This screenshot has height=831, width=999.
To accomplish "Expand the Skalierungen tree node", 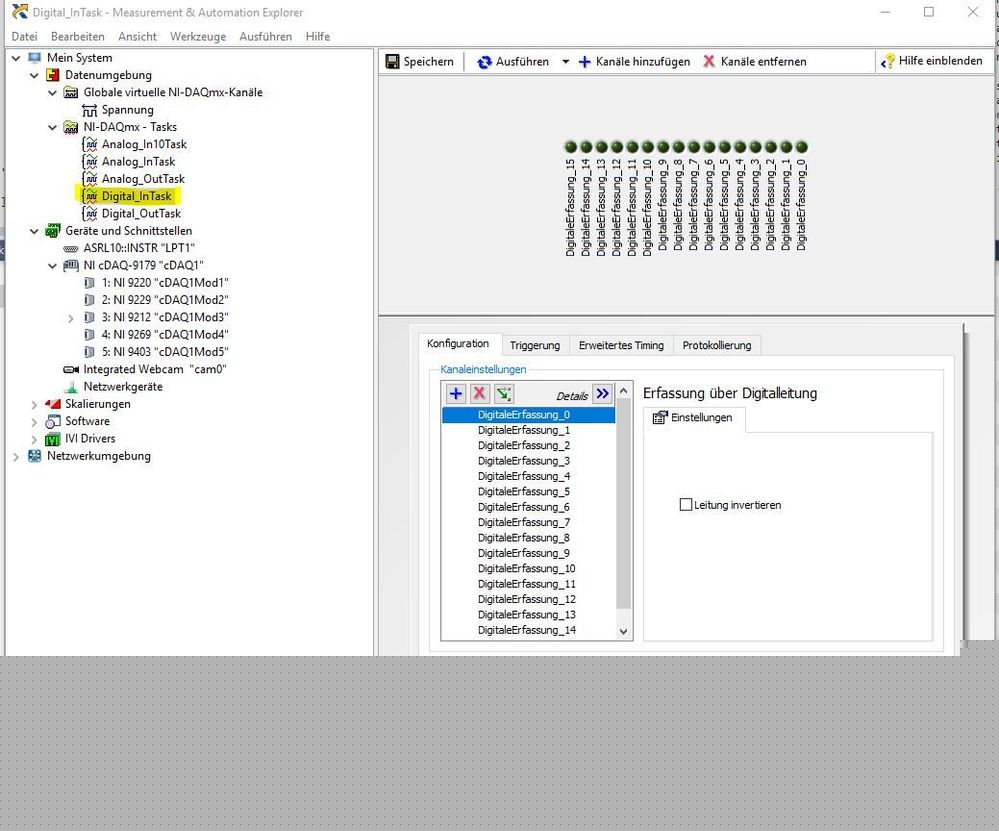I will [34, 404].
